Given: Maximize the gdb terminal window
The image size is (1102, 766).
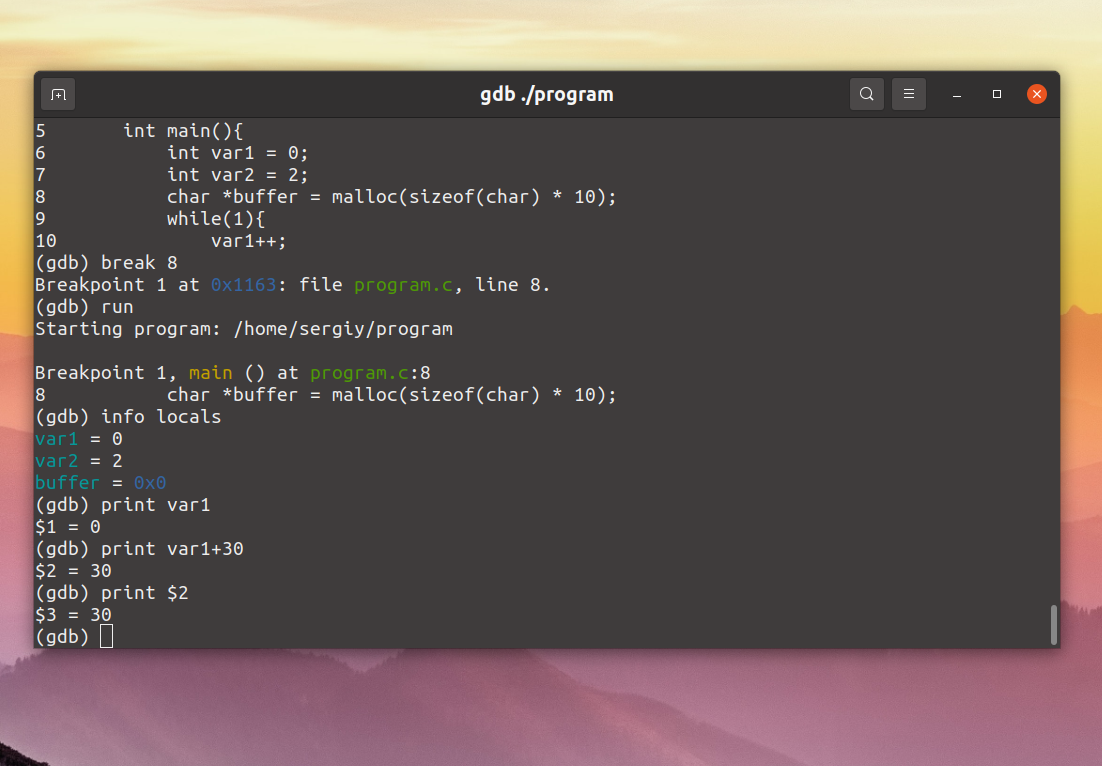Looking at the screenshot, I should 997,94.
